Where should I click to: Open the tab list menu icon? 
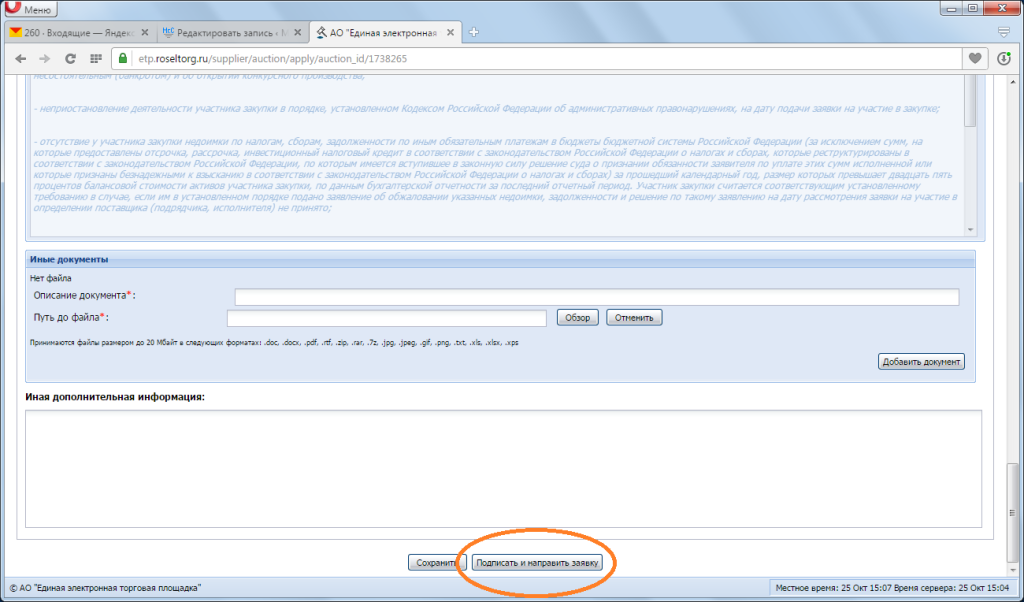click(x=1004, y=32)
